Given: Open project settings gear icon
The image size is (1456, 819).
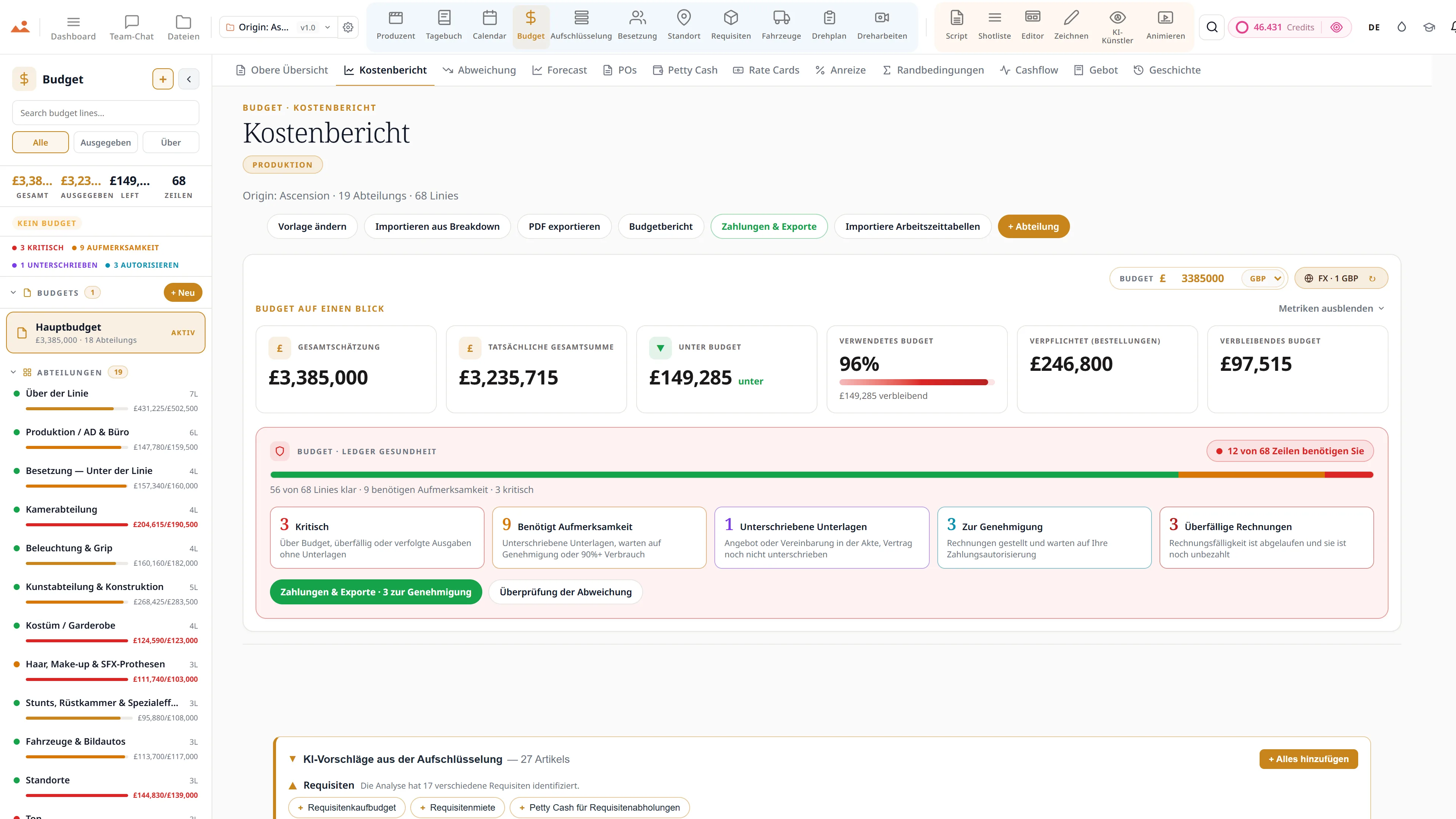Looking at the screenshot, I should [x=348, y=27].
